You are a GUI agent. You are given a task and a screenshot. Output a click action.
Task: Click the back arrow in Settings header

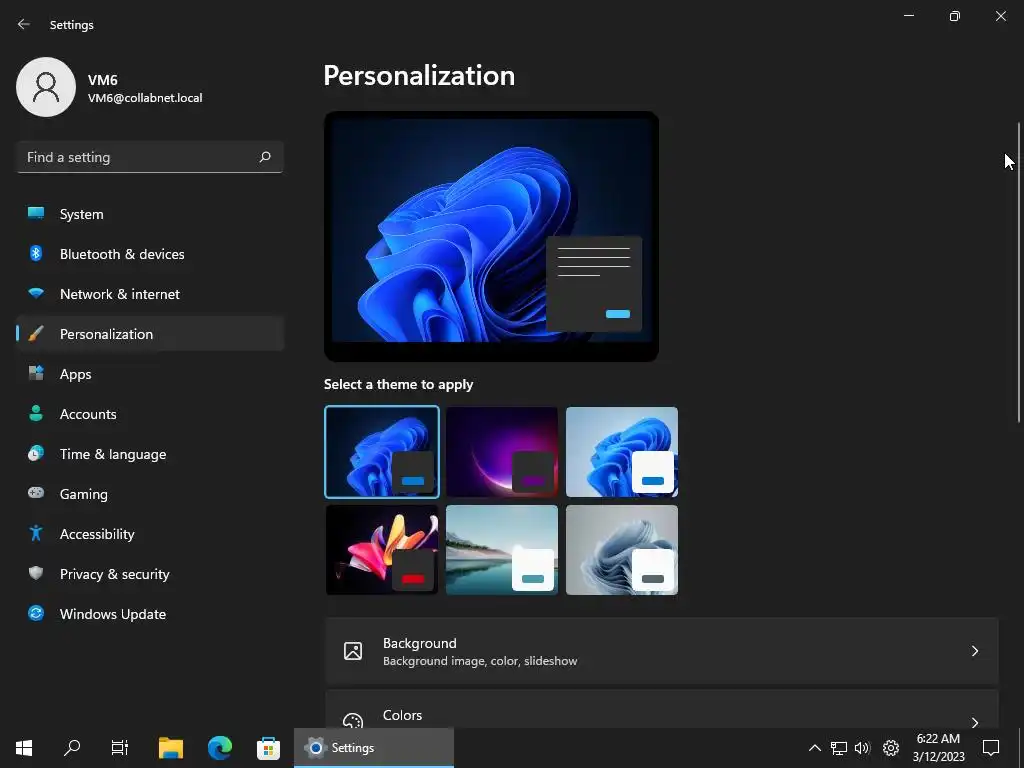click(24, 24)
